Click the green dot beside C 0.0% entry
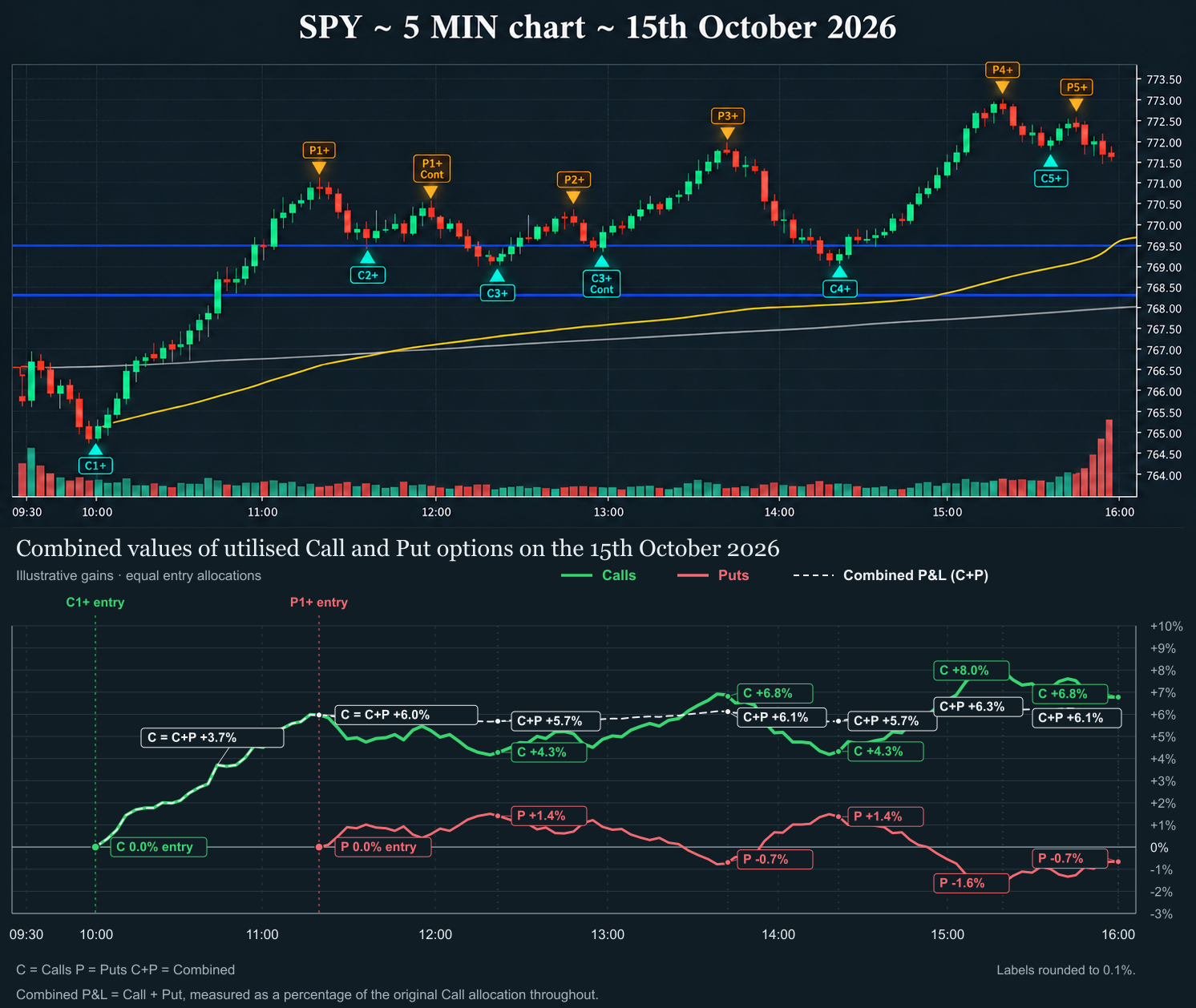Viewport: 1196px width, 1008px height. (x=95, y=847)
